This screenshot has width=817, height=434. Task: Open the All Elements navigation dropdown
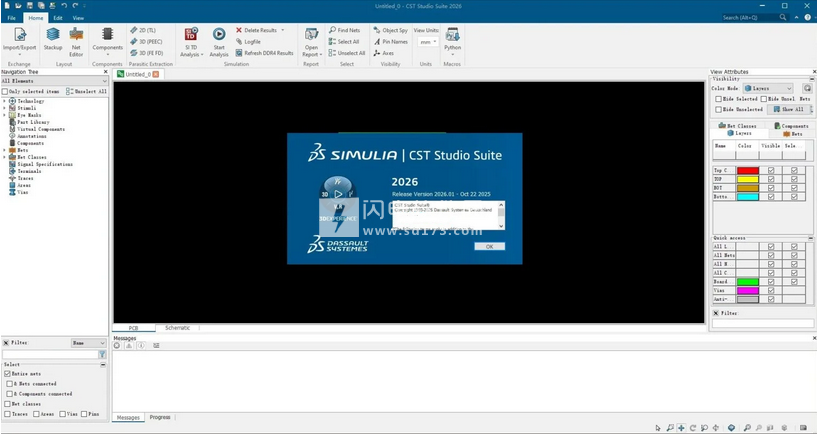pos(53,81)
